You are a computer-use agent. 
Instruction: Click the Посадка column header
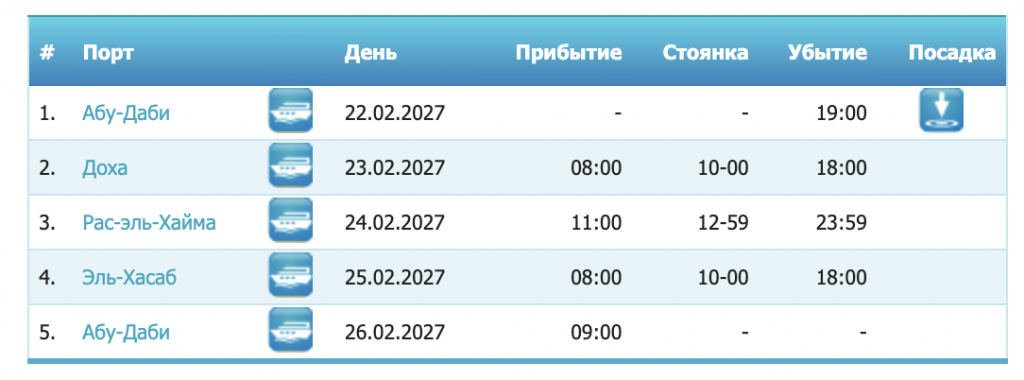[952, 53]
